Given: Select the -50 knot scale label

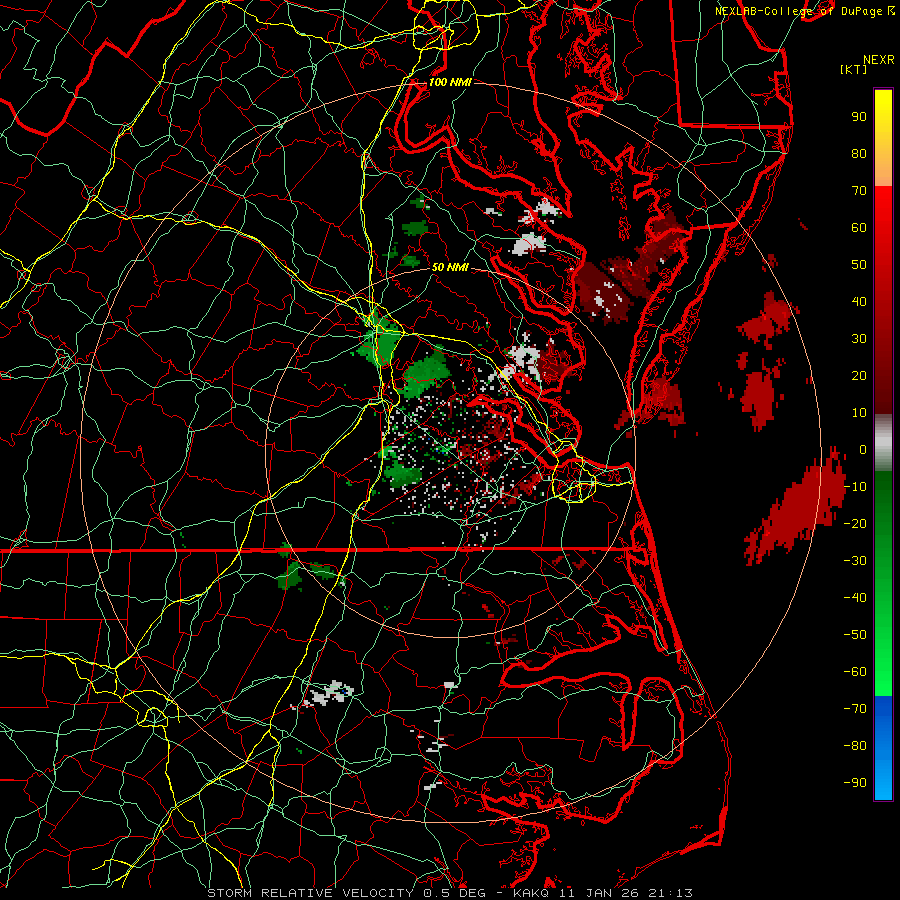Looking at the screenshot, I should click(855, 635).
